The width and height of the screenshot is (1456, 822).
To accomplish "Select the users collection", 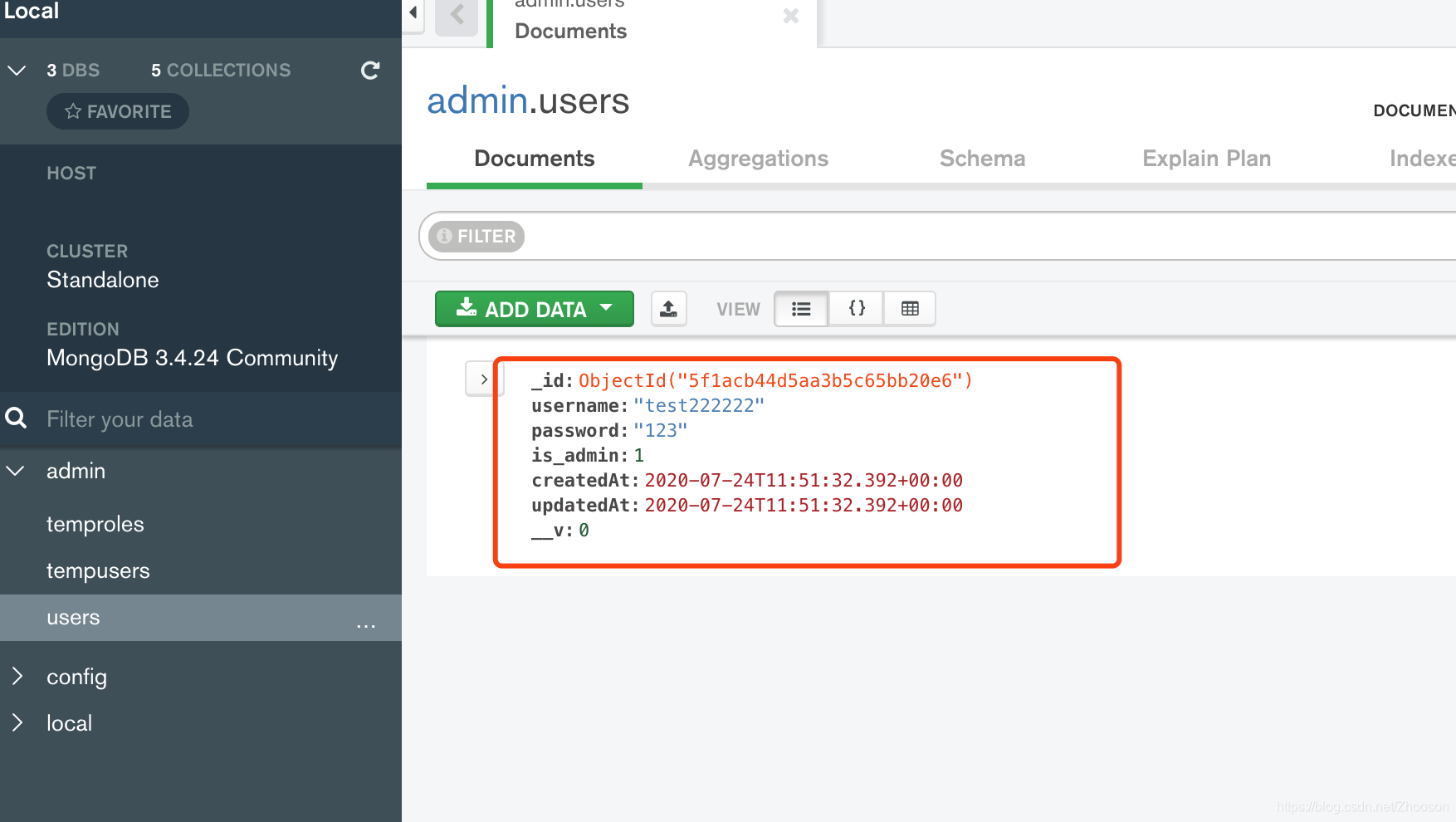I will [x=201, y=618].
